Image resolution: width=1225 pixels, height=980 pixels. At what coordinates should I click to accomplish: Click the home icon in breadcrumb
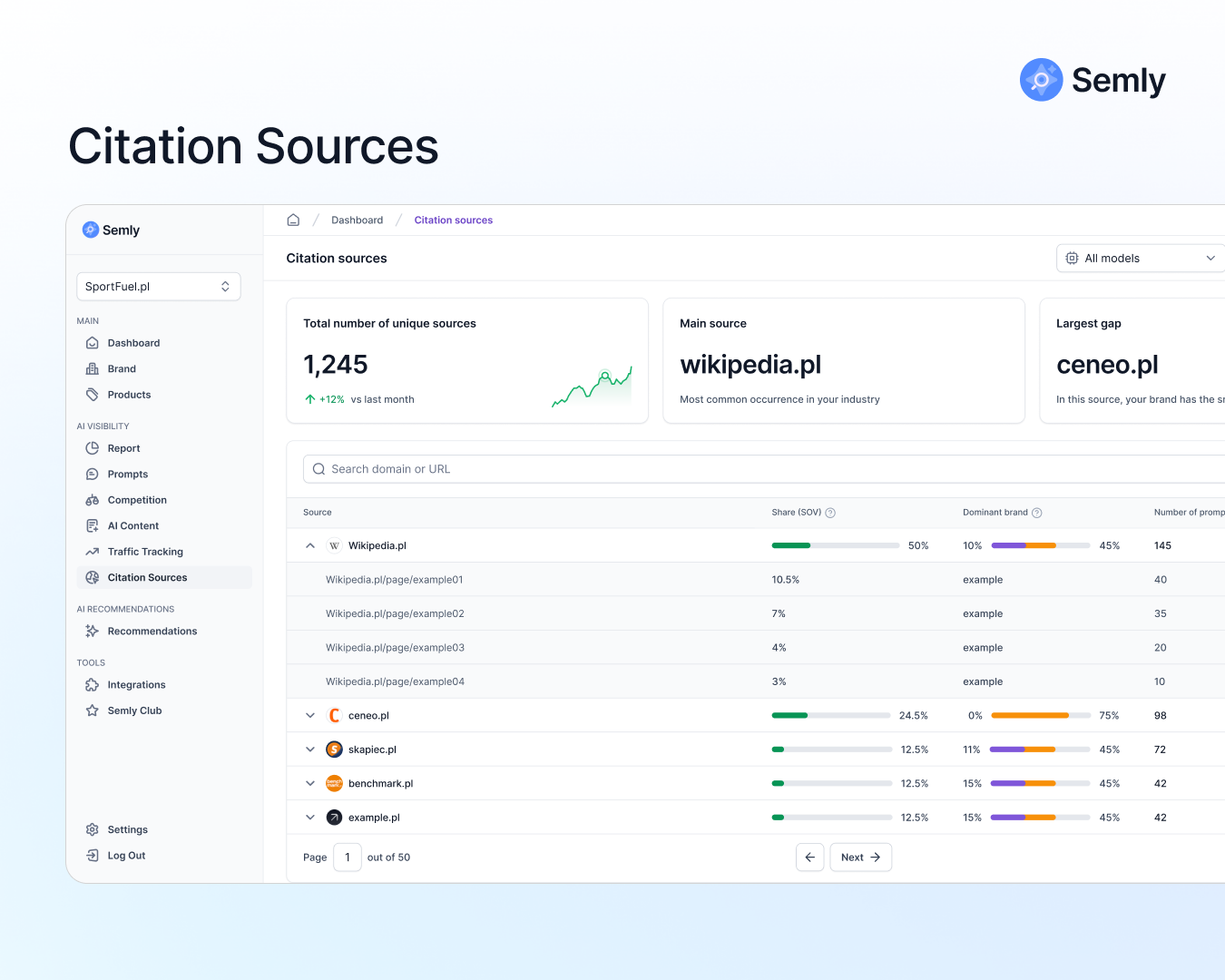tap(293, 220)
